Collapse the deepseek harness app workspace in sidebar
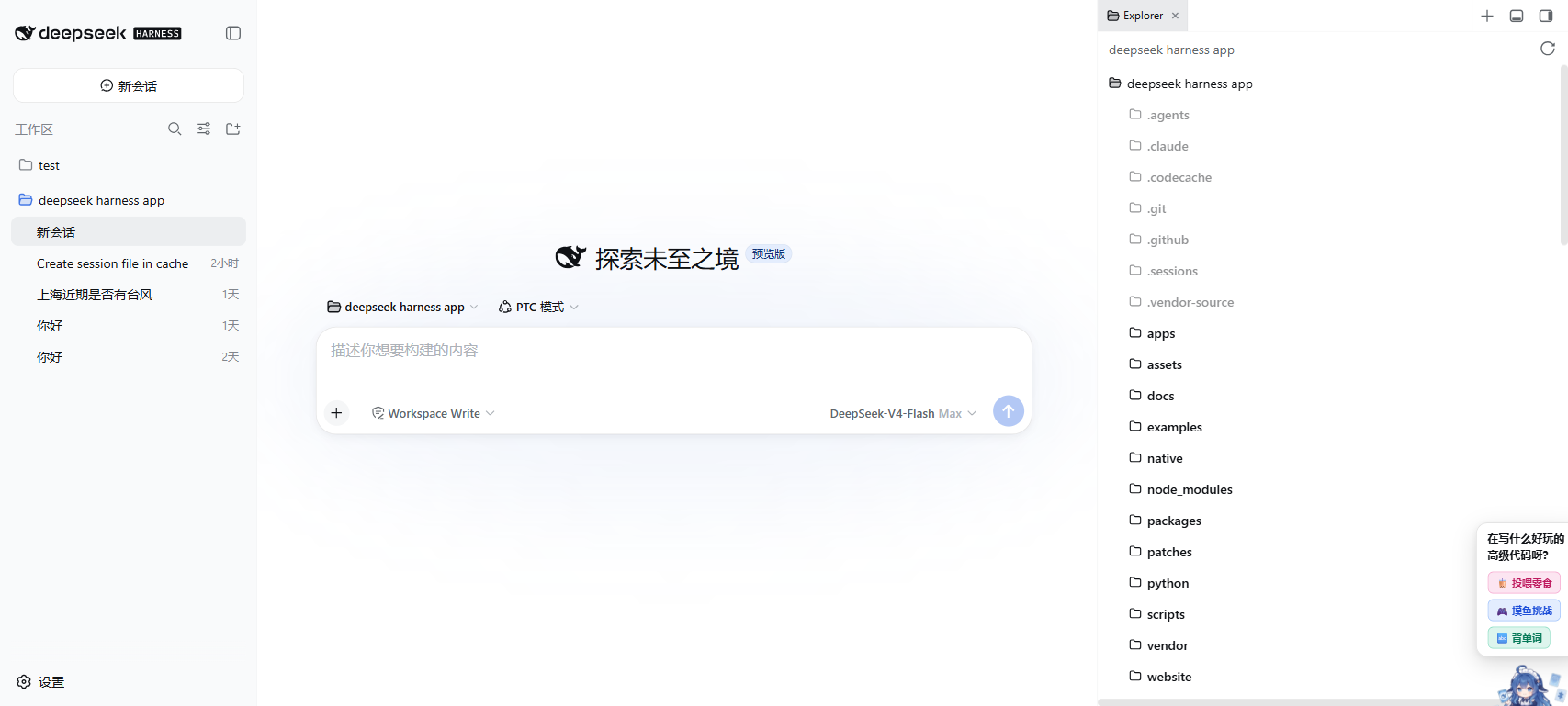This screenshot has width=1568, height=706. (129, 200)
